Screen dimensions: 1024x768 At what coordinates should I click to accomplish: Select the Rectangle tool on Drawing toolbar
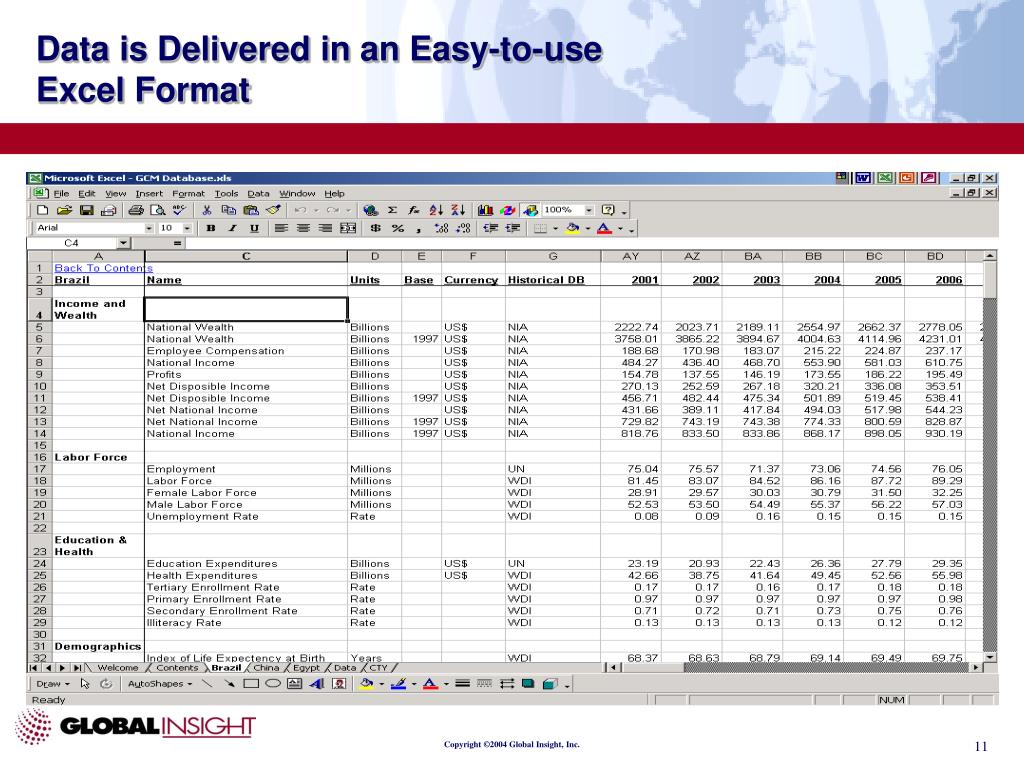(x=251, y=684)
